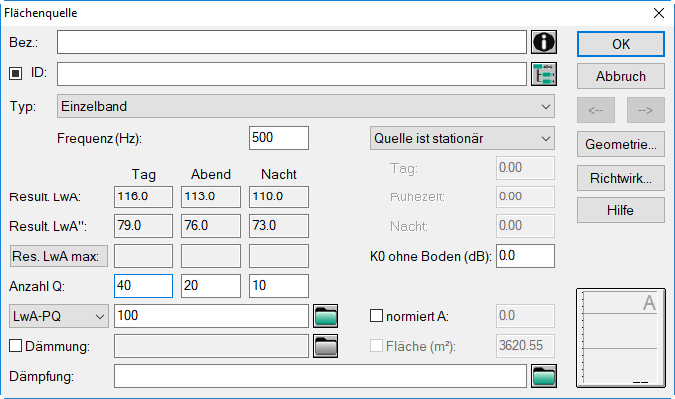Expand the Typ dropdown showing Einzelband

pos(306,106)
